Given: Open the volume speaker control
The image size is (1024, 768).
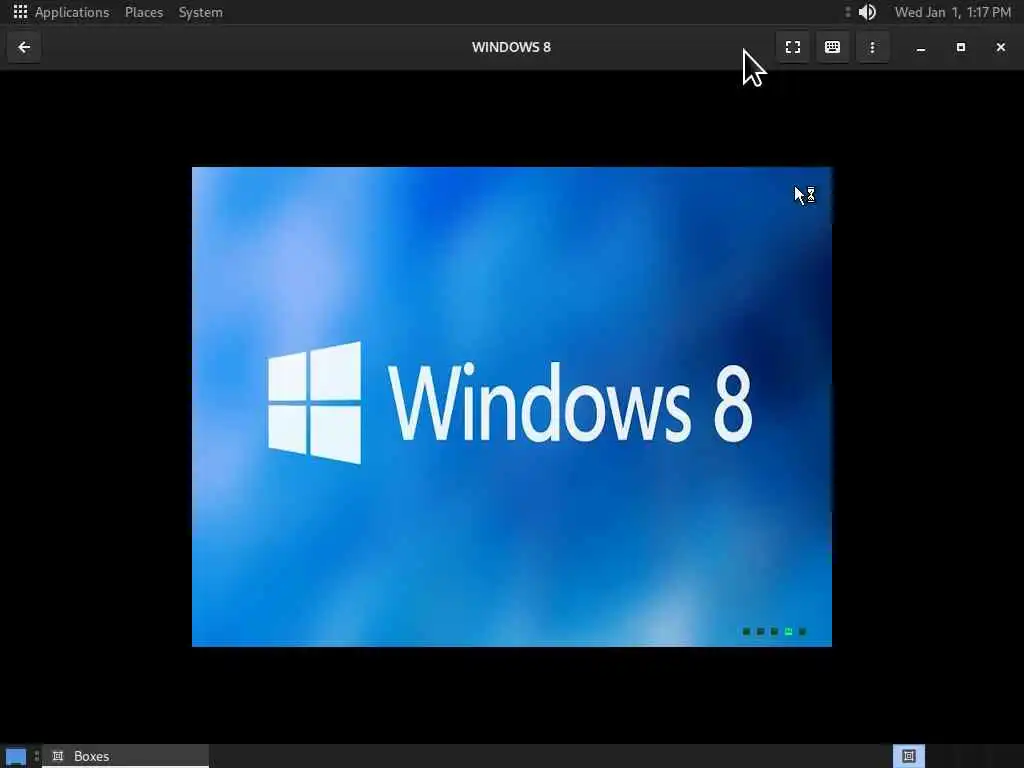Looking at the screenshot, I should (867, 12).
